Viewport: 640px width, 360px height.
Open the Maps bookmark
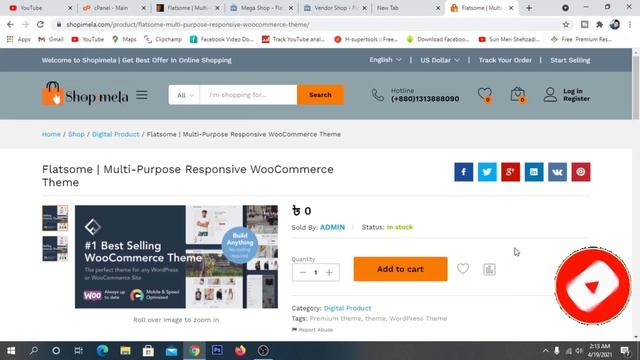(x=124, y=39)
